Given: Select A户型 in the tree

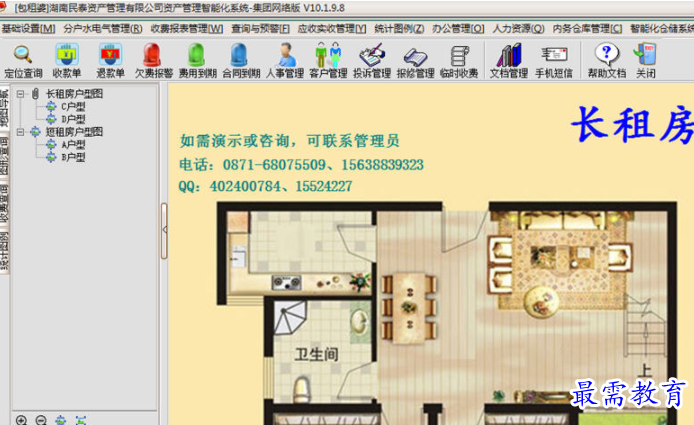Looking at the screenshot, I should coord(73,145).
